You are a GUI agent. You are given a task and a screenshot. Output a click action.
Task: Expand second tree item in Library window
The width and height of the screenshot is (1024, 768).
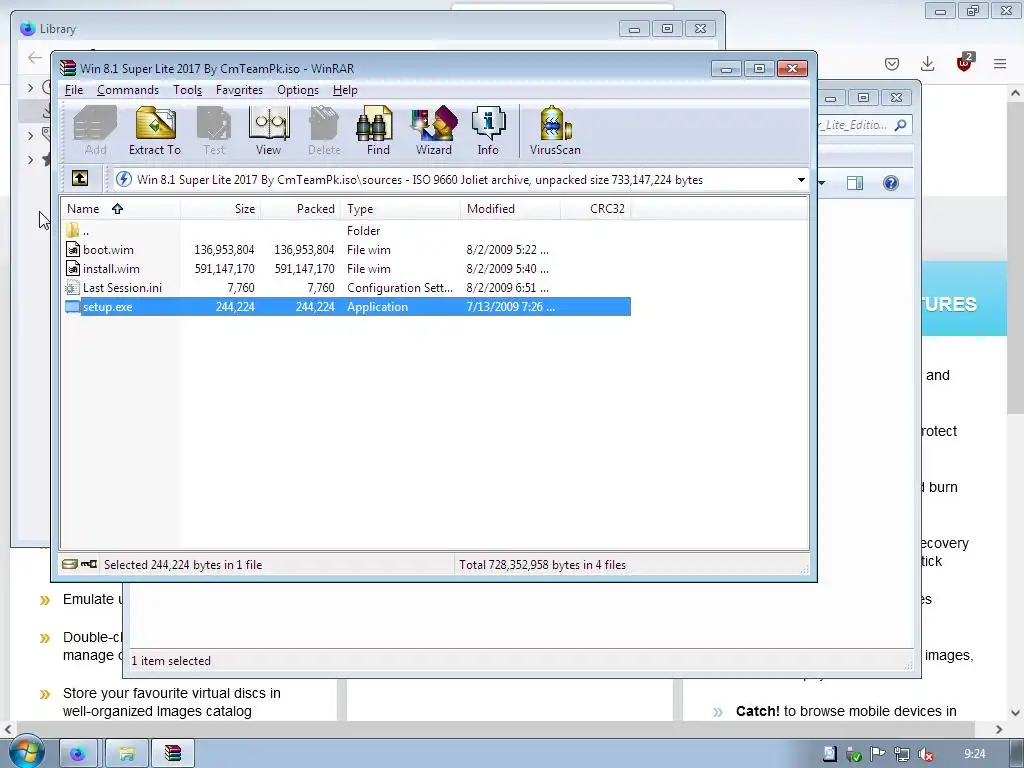30,136
